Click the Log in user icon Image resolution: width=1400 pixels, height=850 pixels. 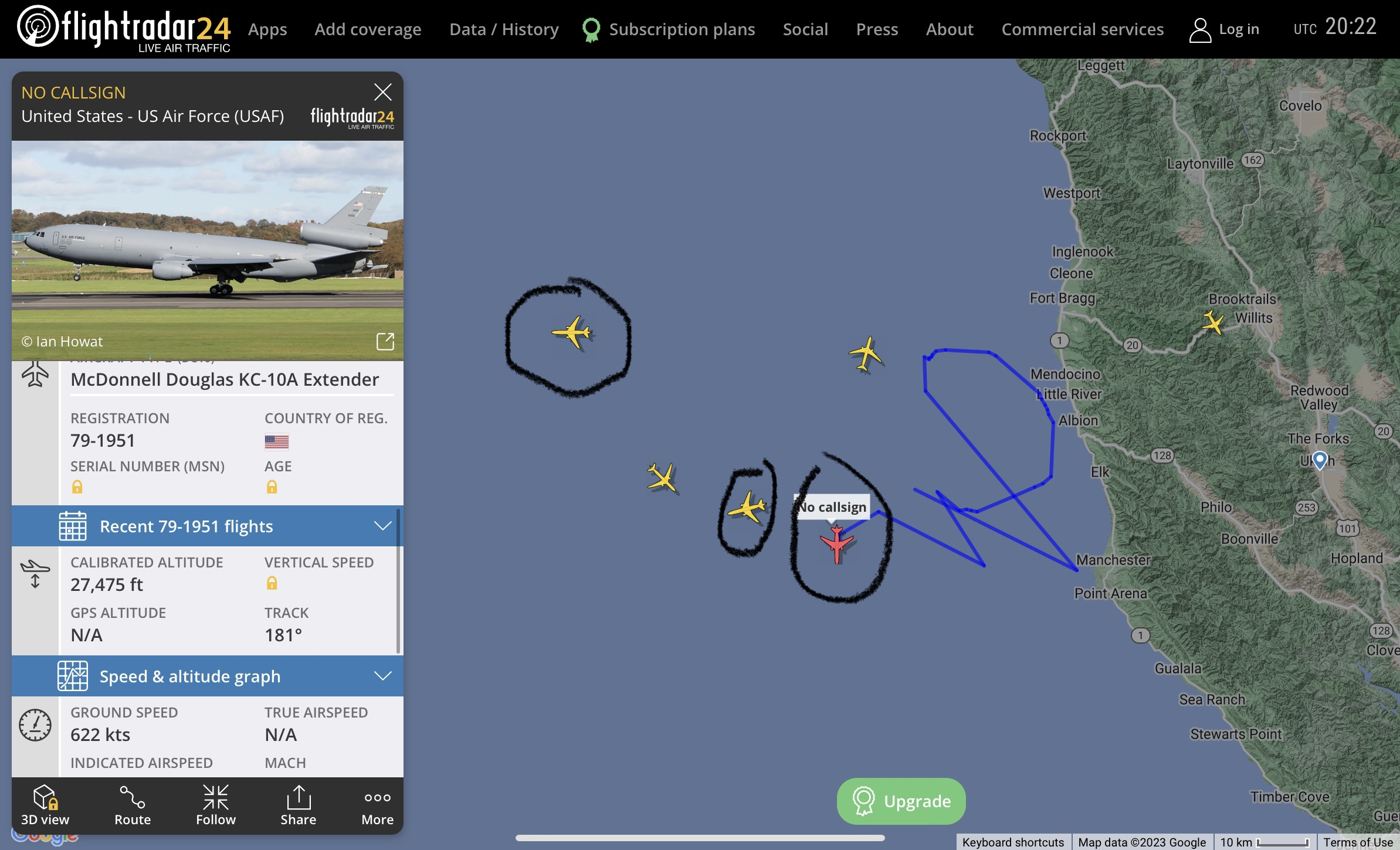(x=1200, y=30)
